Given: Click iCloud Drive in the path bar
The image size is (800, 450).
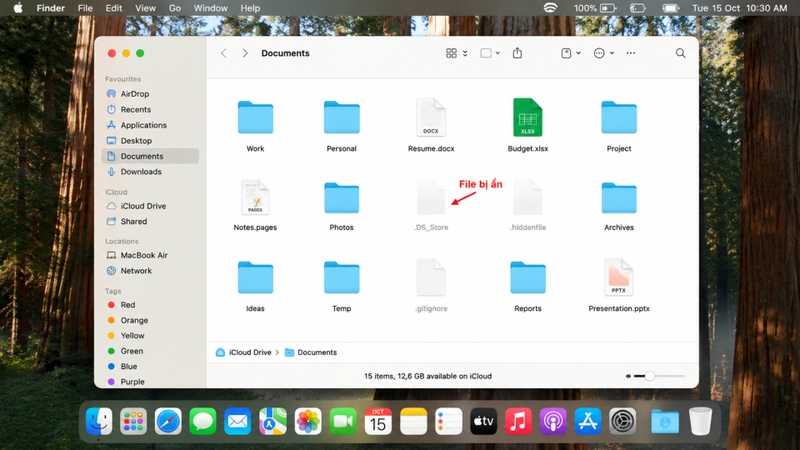Looking at the screenshot, I should coord(243,352).
